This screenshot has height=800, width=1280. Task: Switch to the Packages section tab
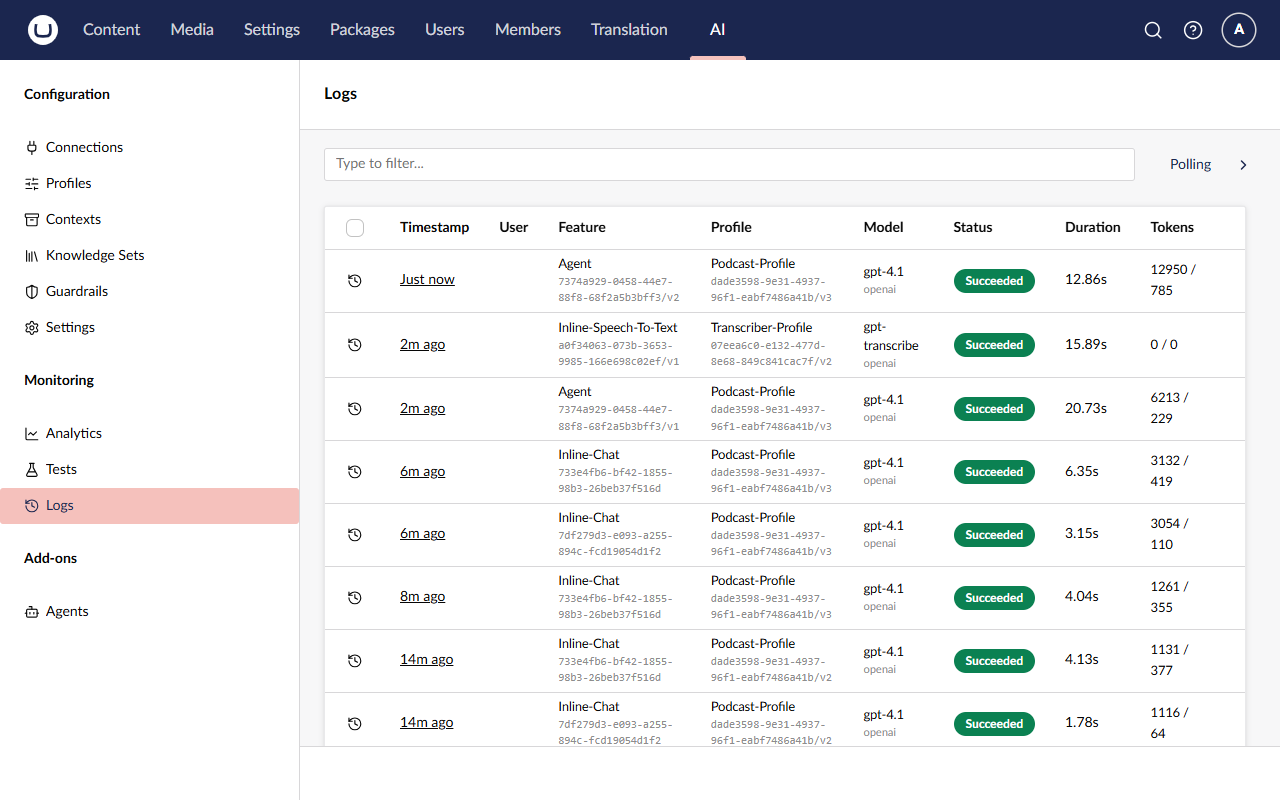pos(362,30)
